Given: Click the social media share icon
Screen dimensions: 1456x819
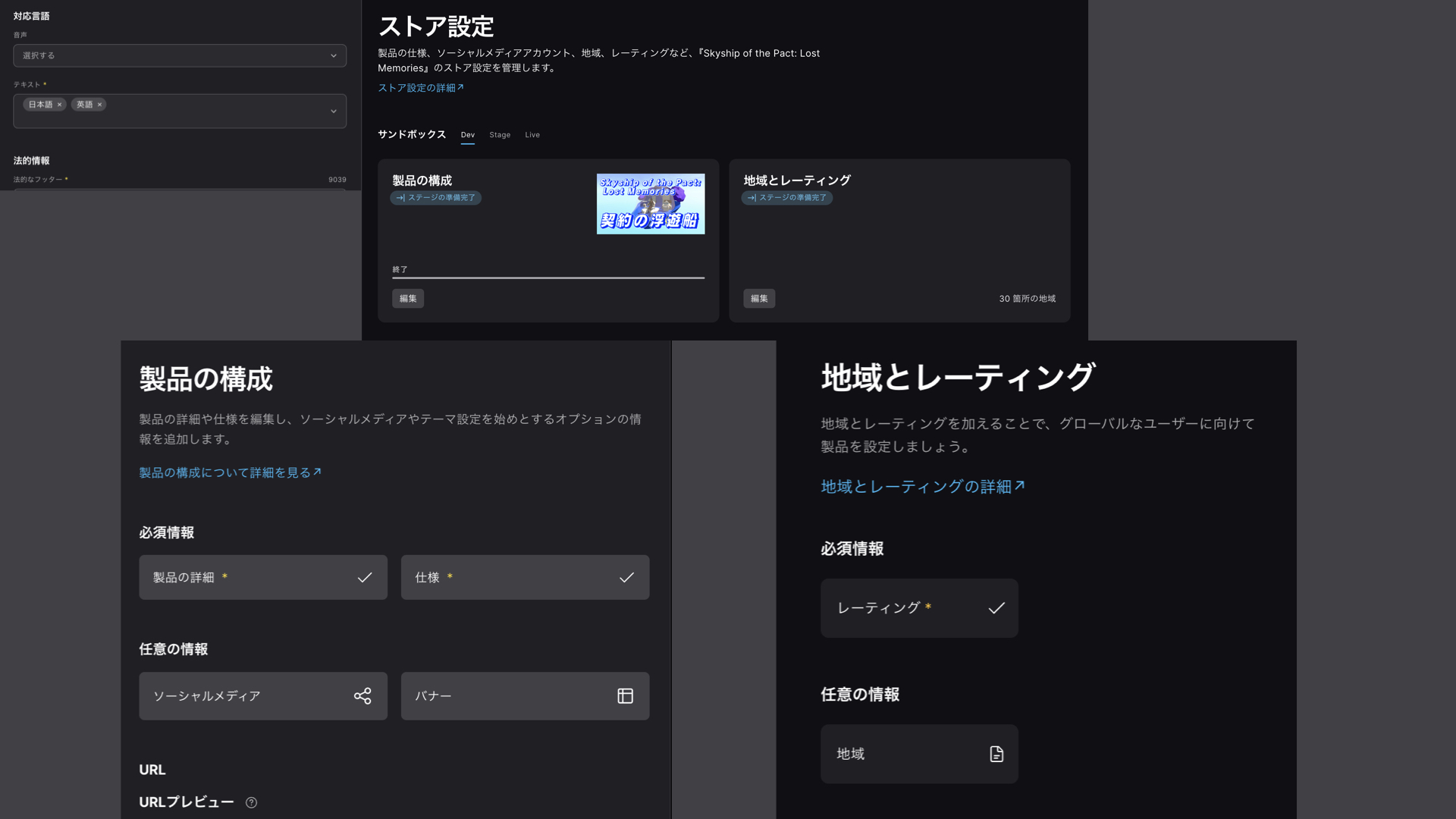Looking at the screenshot, I should (x=362, y=696).
